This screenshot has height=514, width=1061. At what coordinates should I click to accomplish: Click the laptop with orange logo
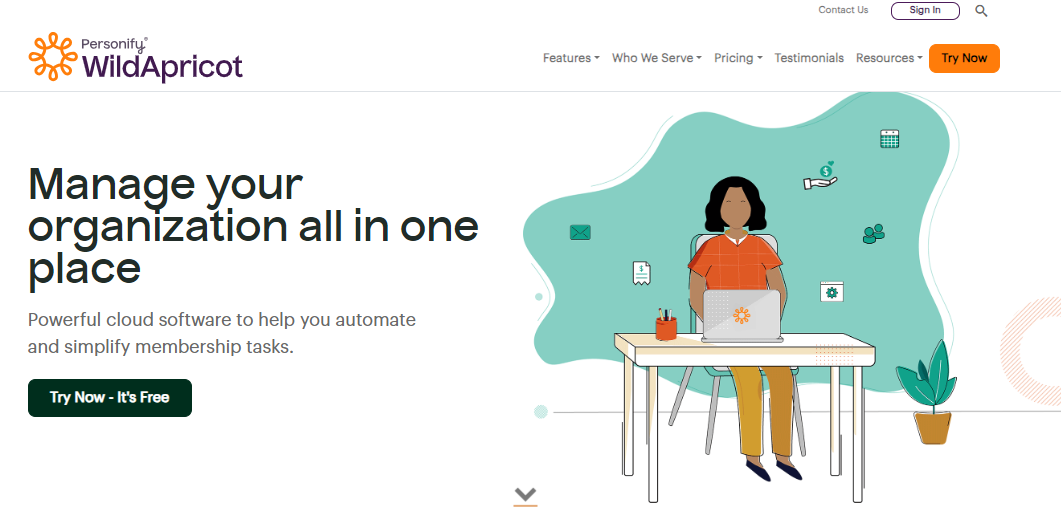[742, 316]
